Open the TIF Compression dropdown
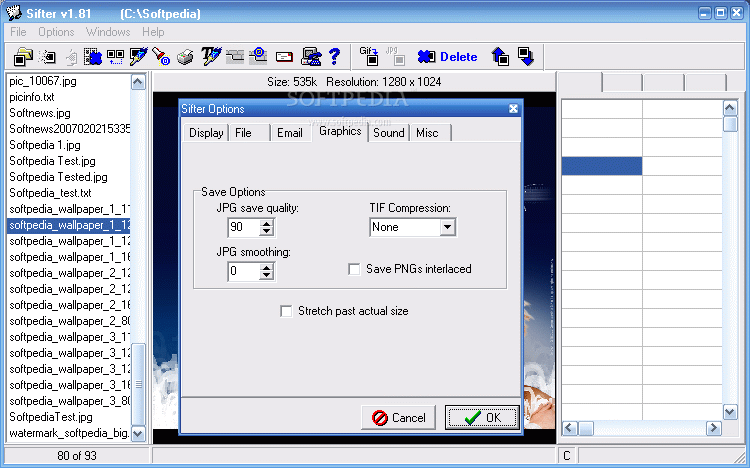This screenshot has height=468, width=750. (x=447, y=227)
